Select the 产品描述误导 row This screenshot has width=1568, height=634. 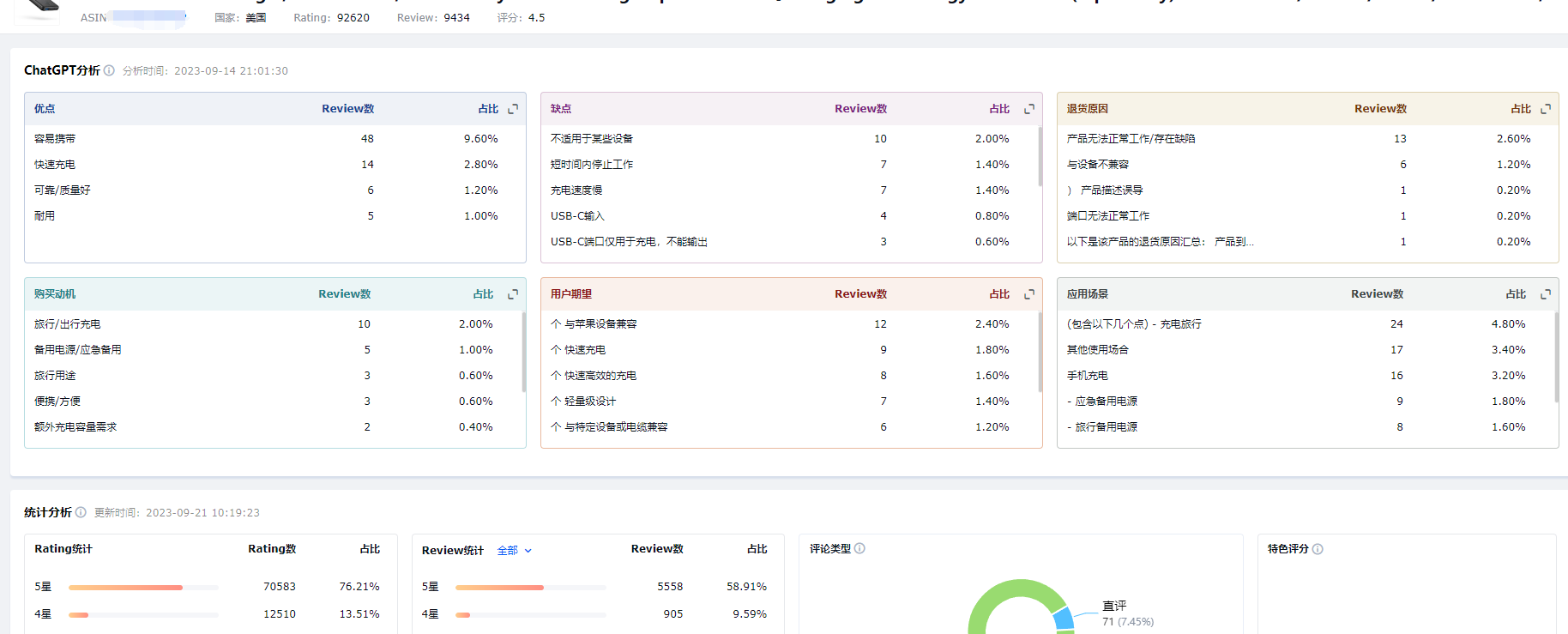point(1307,190)
